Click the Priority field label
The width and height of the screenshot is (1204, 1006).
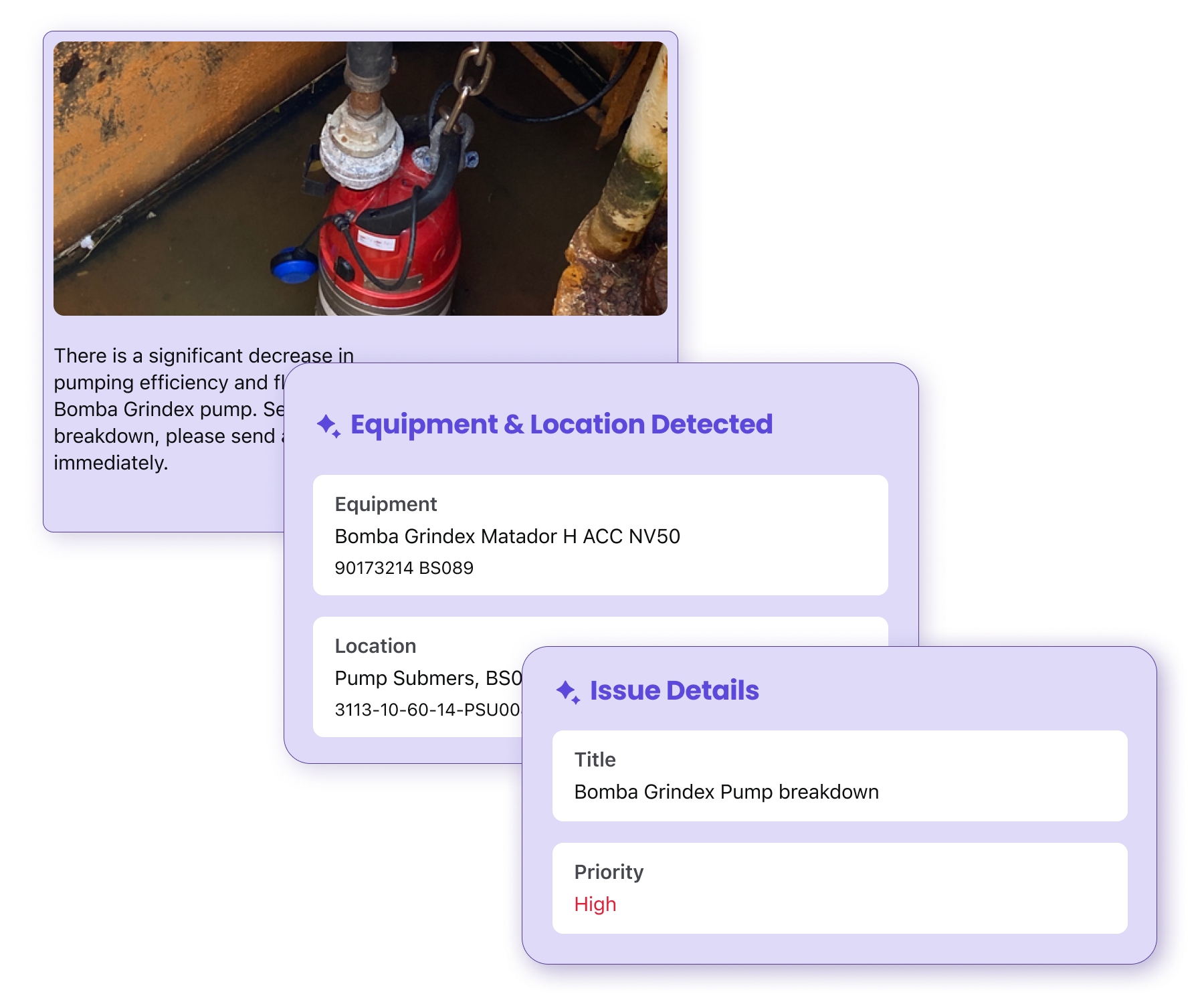tap(609, 872)
